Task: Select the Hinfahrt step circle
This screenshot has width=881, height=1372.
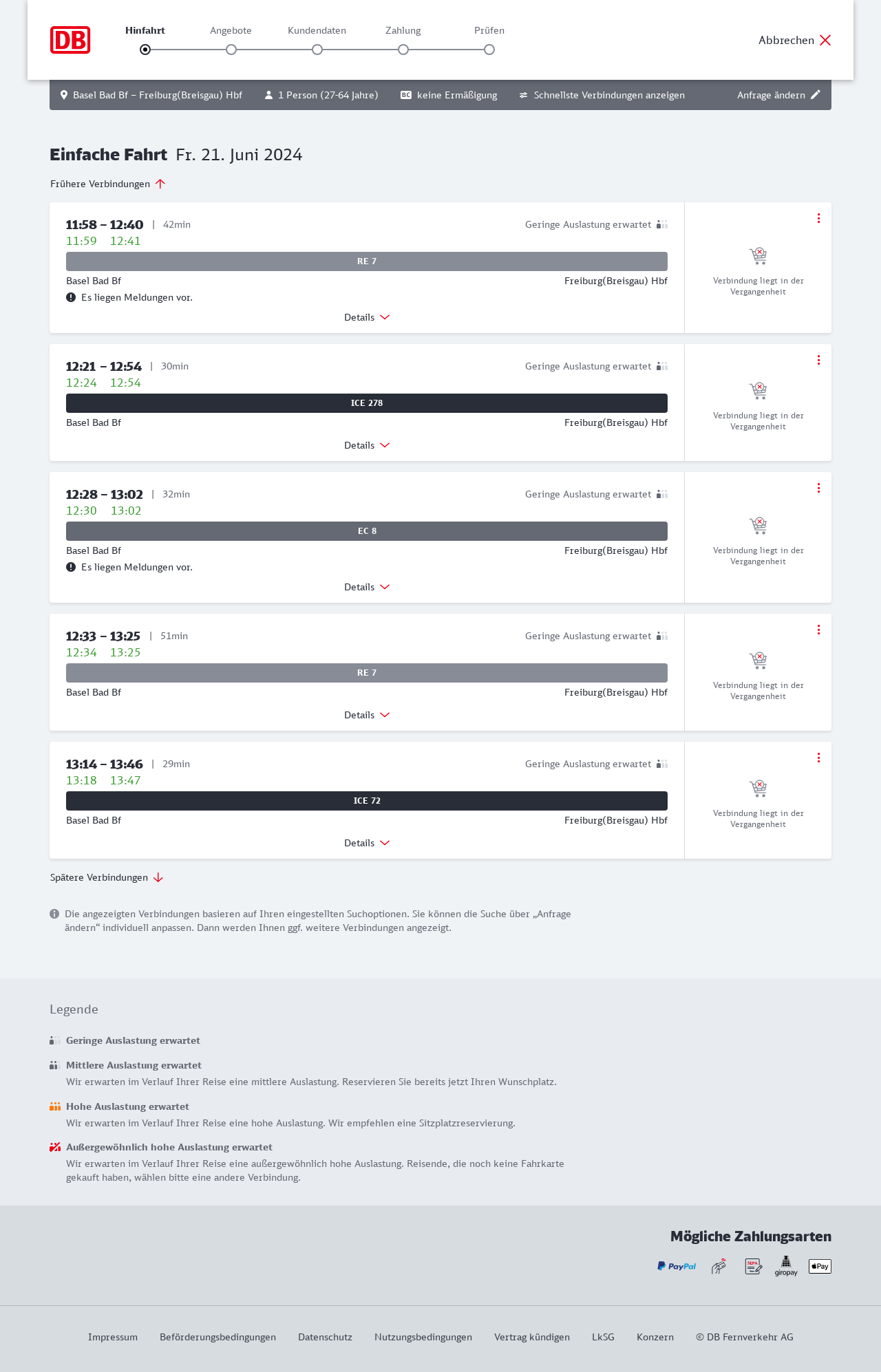Action: click(x=145, y=50)
